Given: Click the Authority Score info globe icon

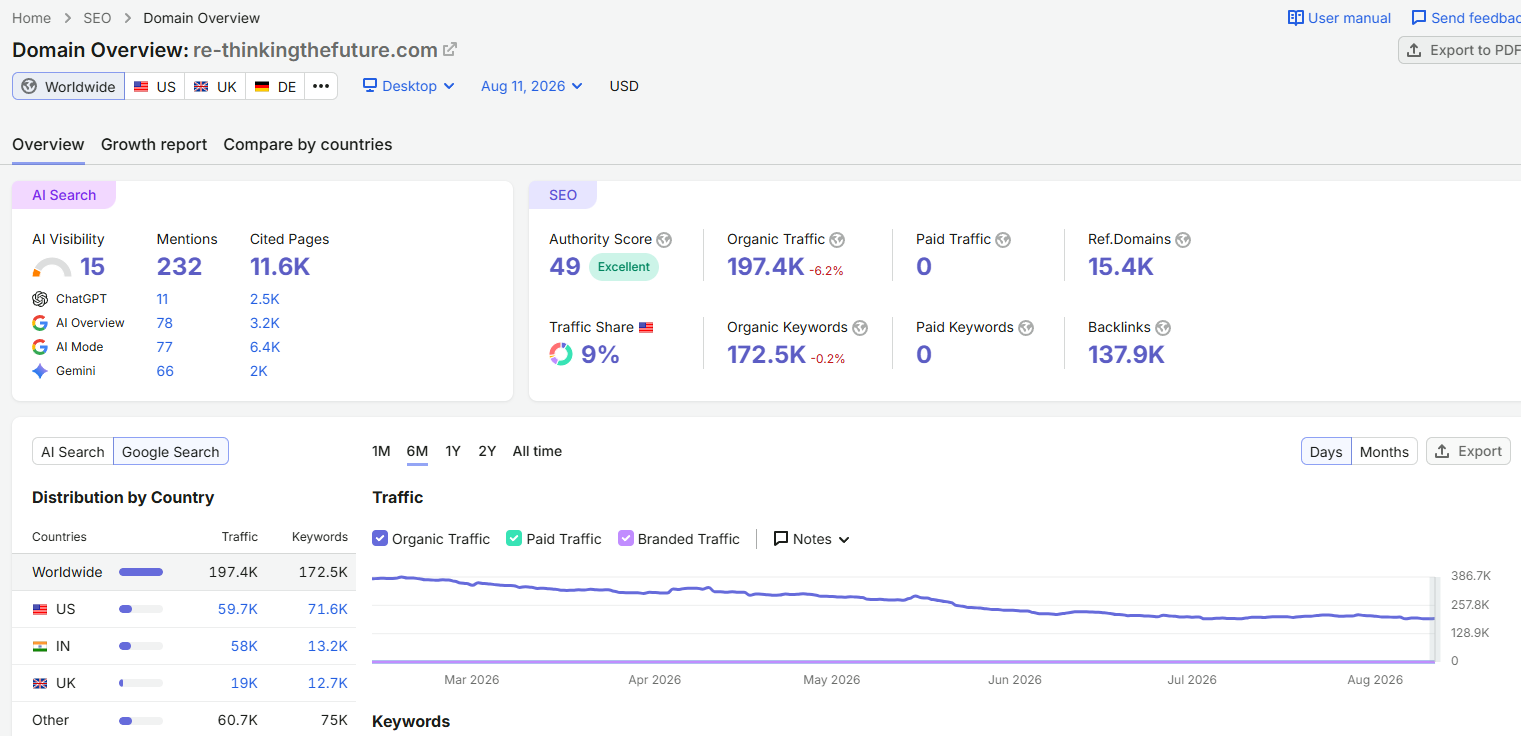Looking at the screenshot, I should [x=664, y=240].
